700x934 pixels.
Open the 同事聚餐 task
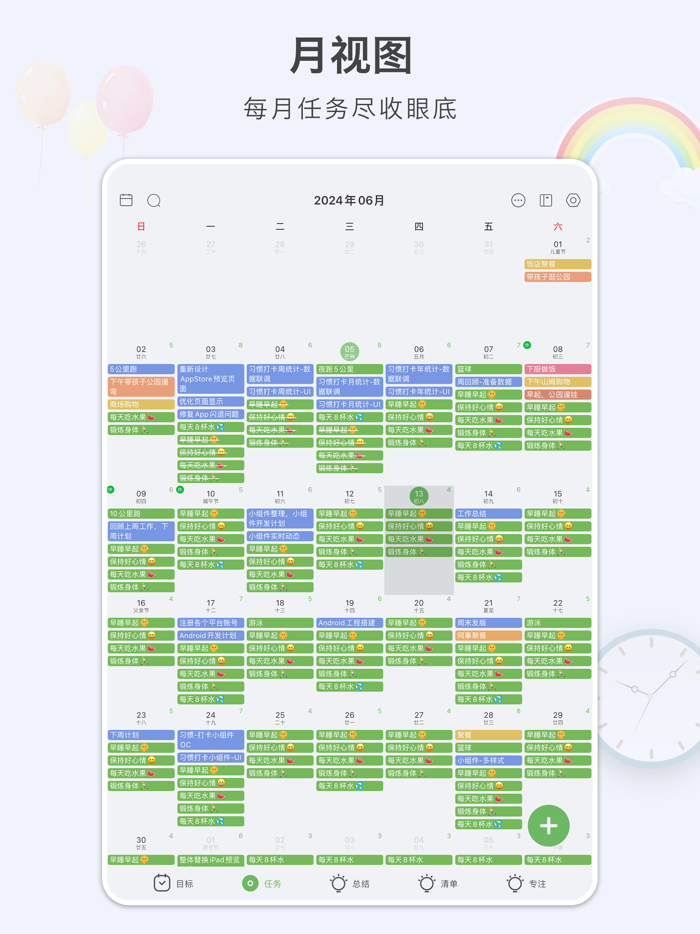coord(489,636)
